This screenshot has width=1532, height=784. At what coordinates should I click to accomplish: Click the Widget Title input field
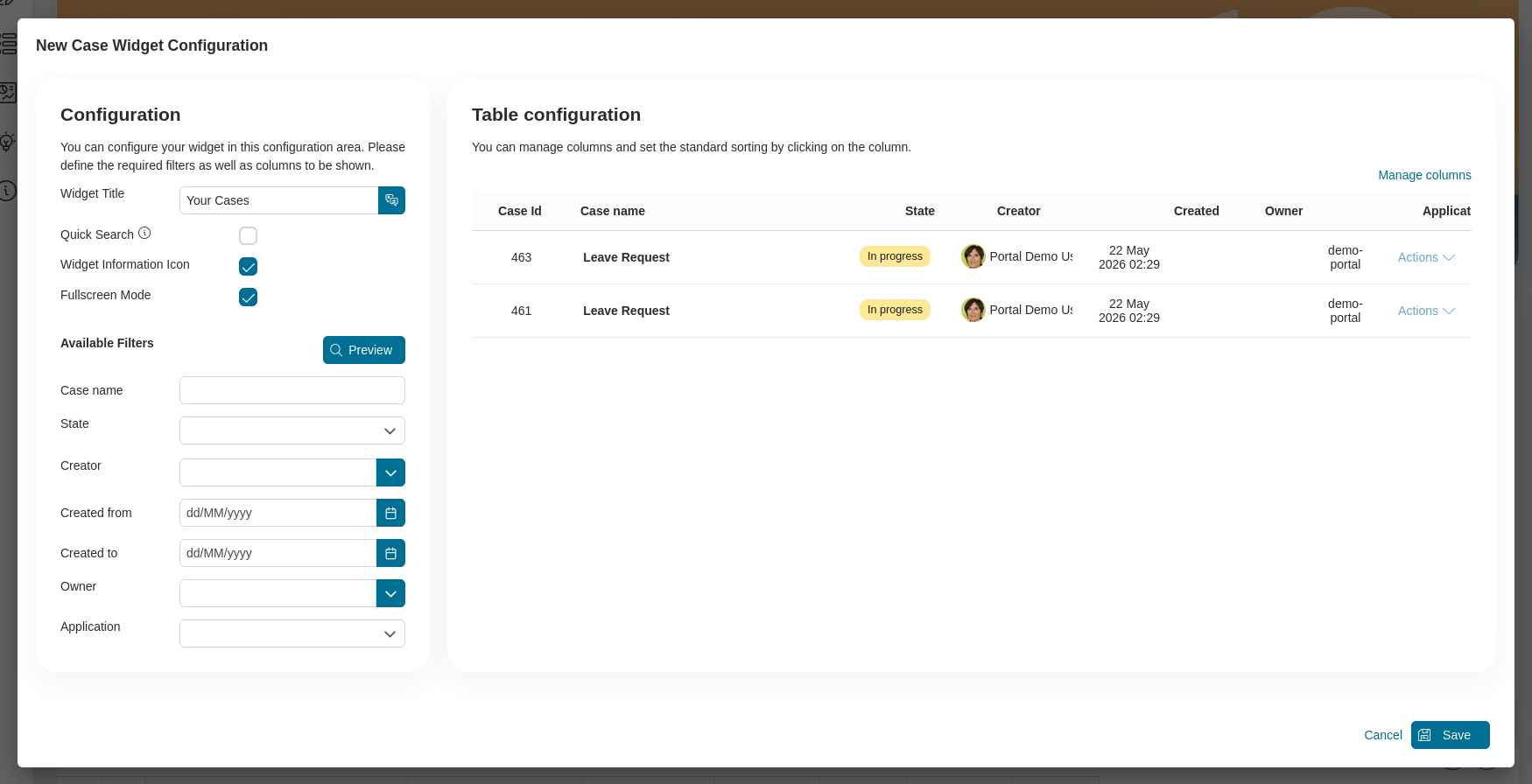tap(278, 200)
